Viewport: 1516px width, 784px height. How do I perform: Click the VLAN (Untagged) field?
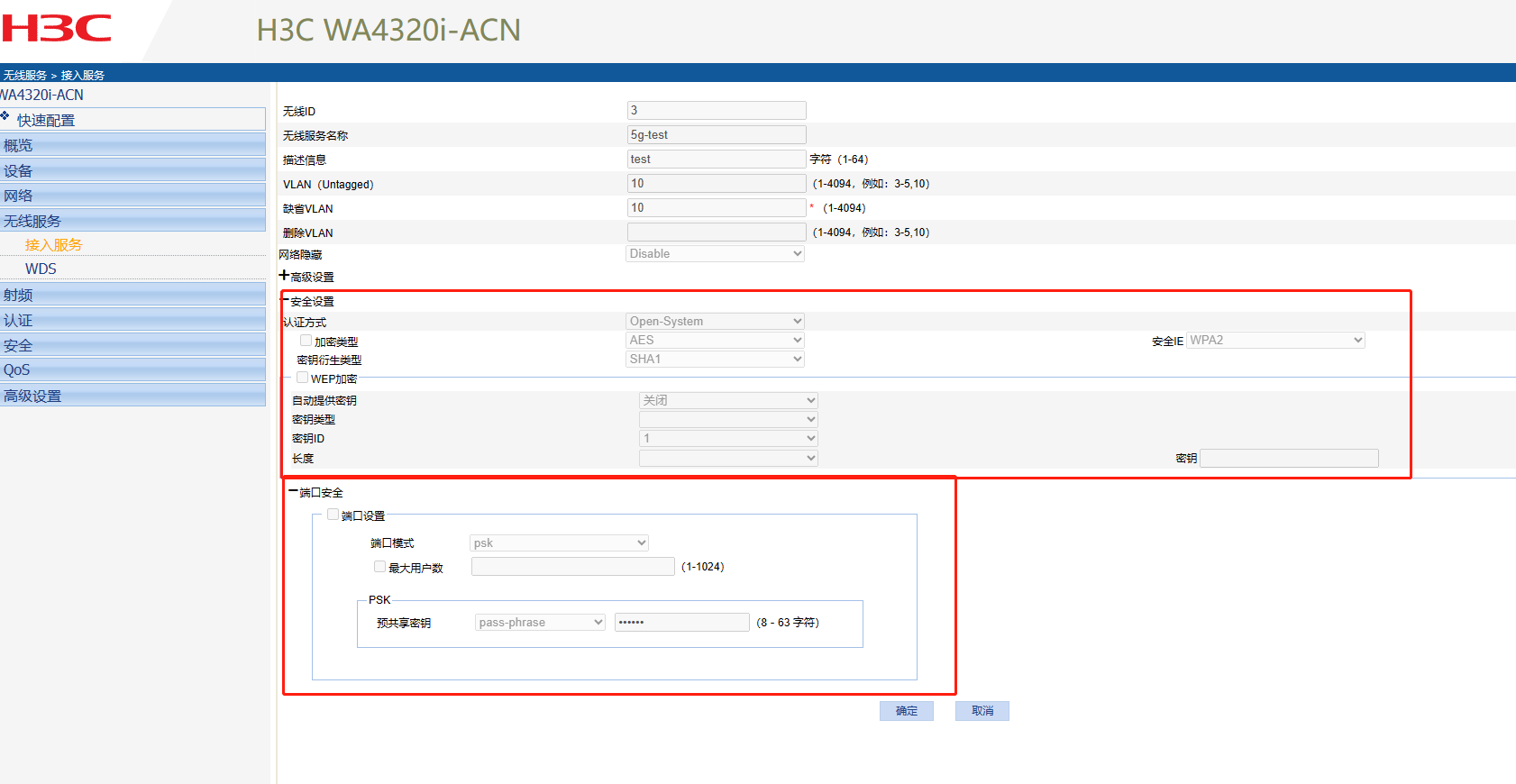click(717, 184)
